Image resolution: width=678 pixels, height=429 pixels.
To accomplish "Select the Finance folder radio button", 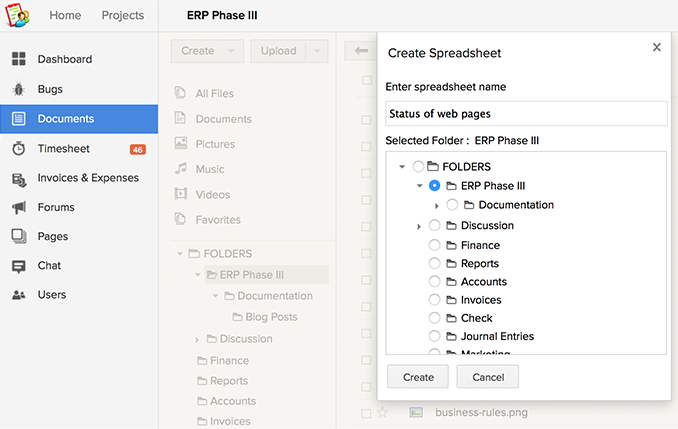I will (434, 245).
